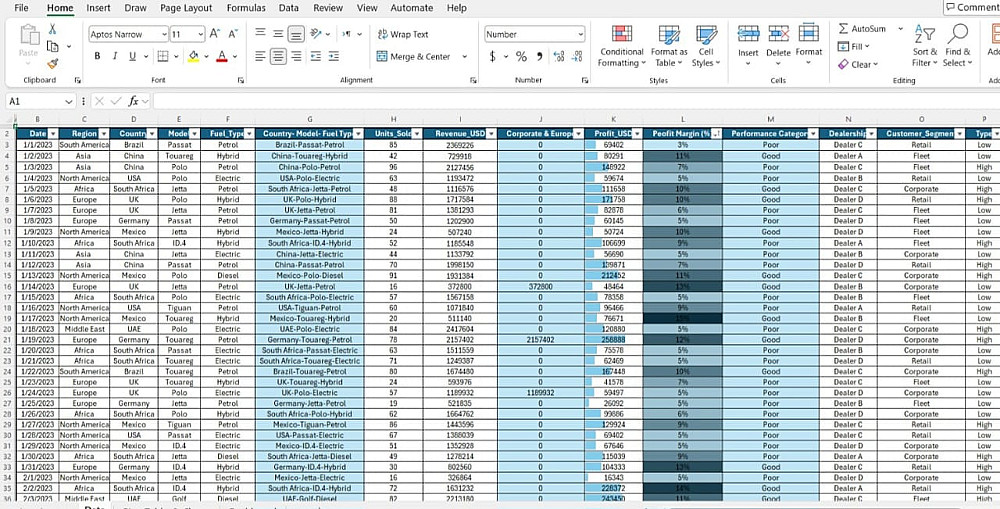Click the Underline U icon
Screen dimensions: 1000x509
[x=133, y=56]
